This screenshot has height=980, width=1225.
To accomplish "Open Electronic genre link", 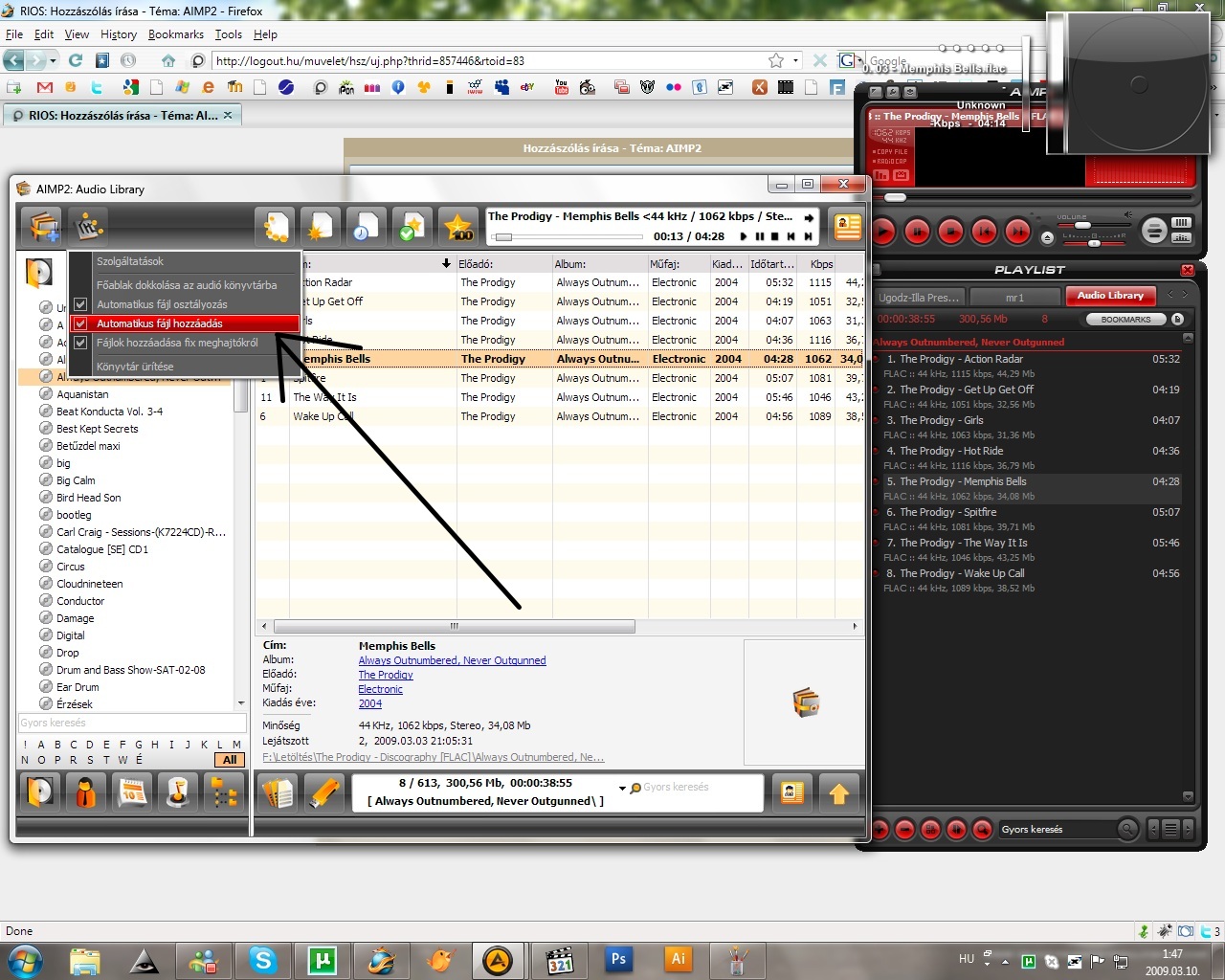I will point(380,689).
